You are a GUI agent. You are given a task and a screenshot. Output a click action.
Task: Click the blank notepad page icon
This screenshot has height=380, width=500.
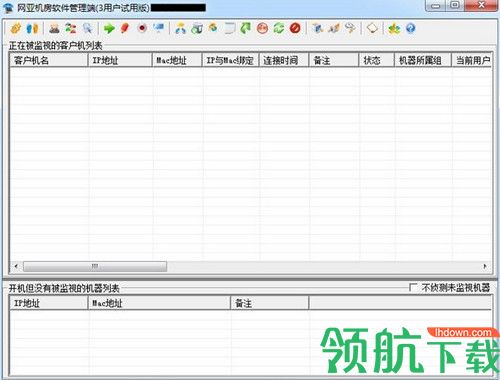[229, 28]
